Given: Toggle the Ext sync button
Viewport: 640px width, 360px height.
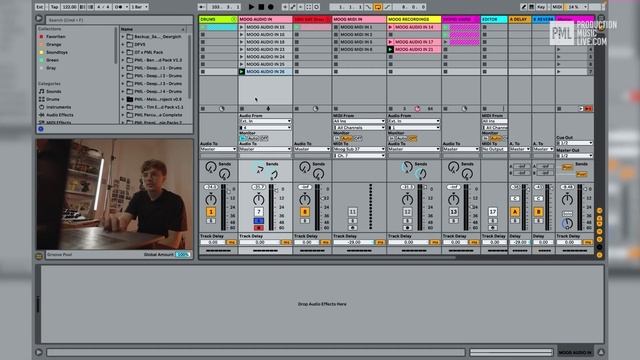Looking at the screenshot, I should tap(40, 7).
